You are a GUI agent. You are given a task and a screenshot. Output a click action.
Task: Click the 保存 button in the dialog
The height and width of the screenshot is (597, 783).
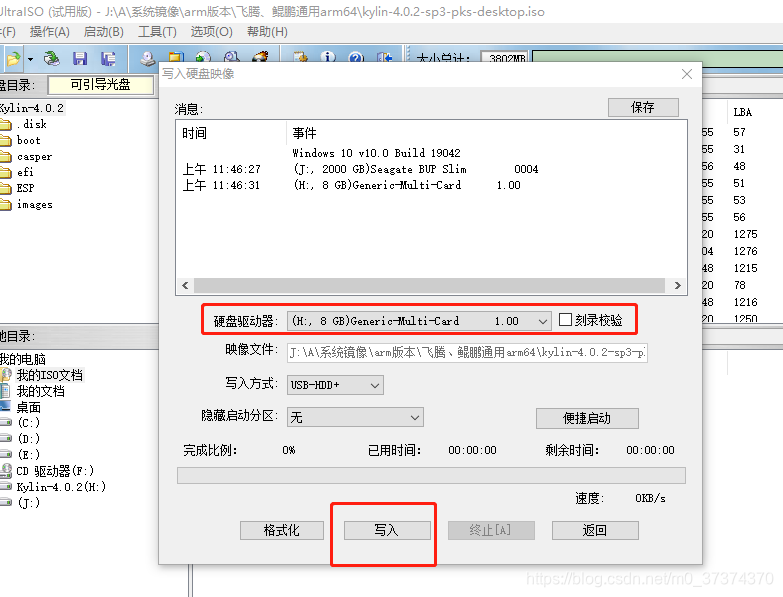(643, 107)
